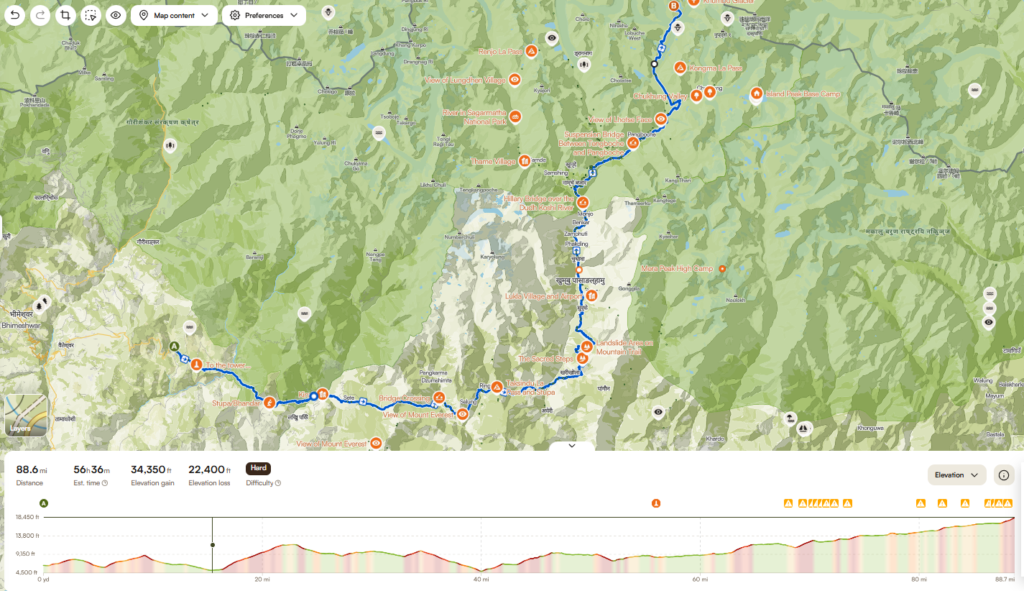Click start marker A on elevation timeline
This screenshot has width=1024, height=591.
tap(44, 503)
